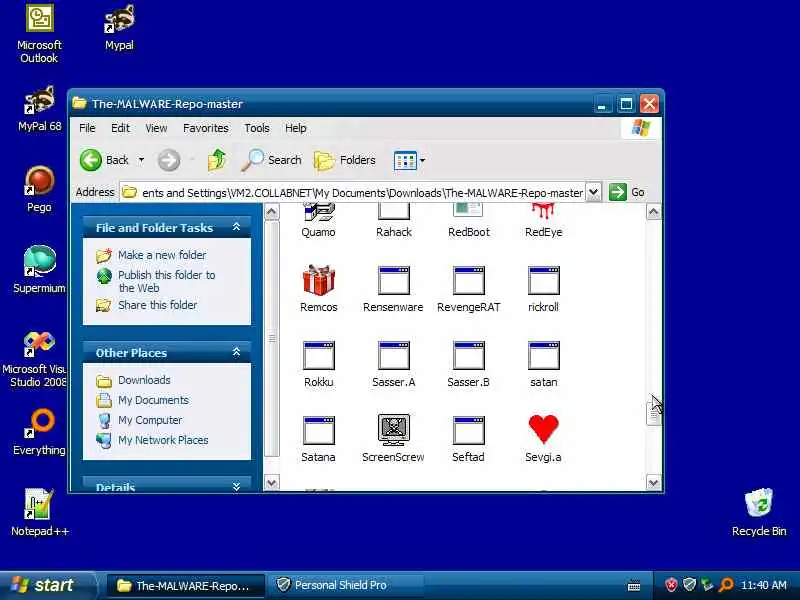This screenshot has width=800, height=600.
Task: Click the Forward arrow button
Action: click(168, 160)
